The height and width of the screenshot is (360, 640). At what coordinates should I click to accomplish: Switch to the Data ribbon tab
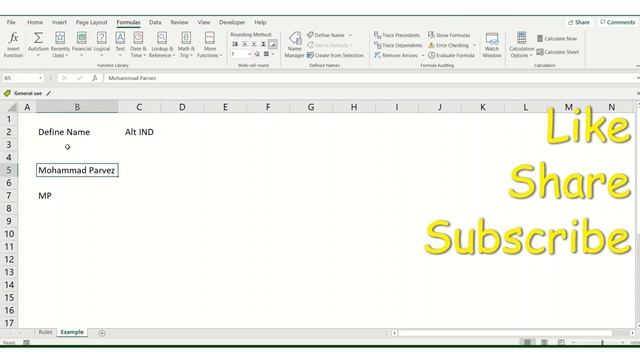[155, 22]
